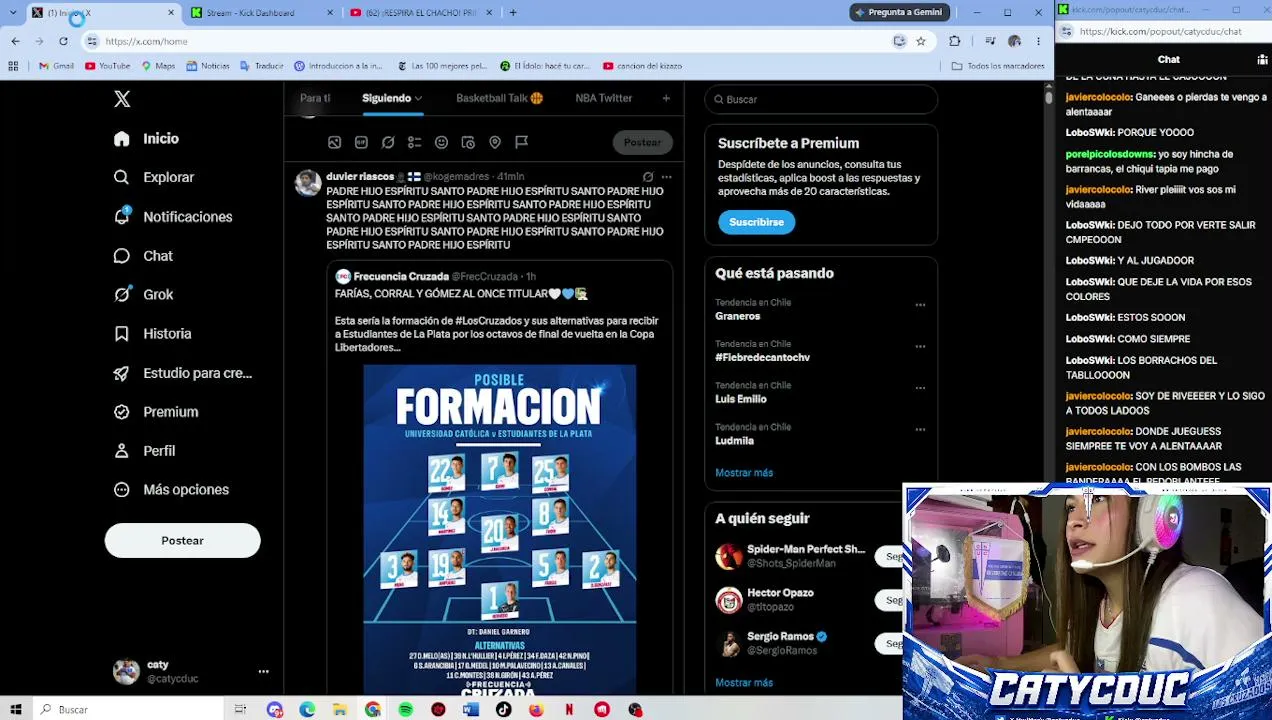
Task: Add GIF to post composer
Action: 361,142
